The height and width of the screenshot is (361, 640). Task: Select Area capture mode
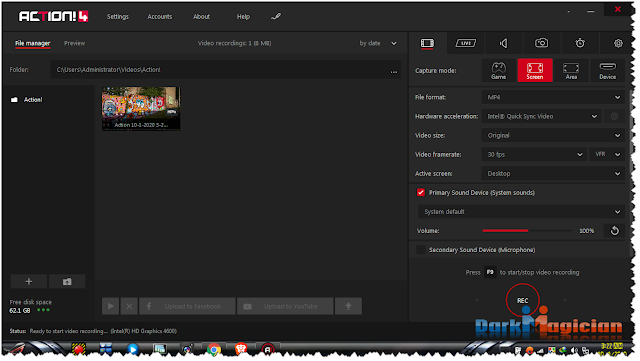click(x=571, y=70)
